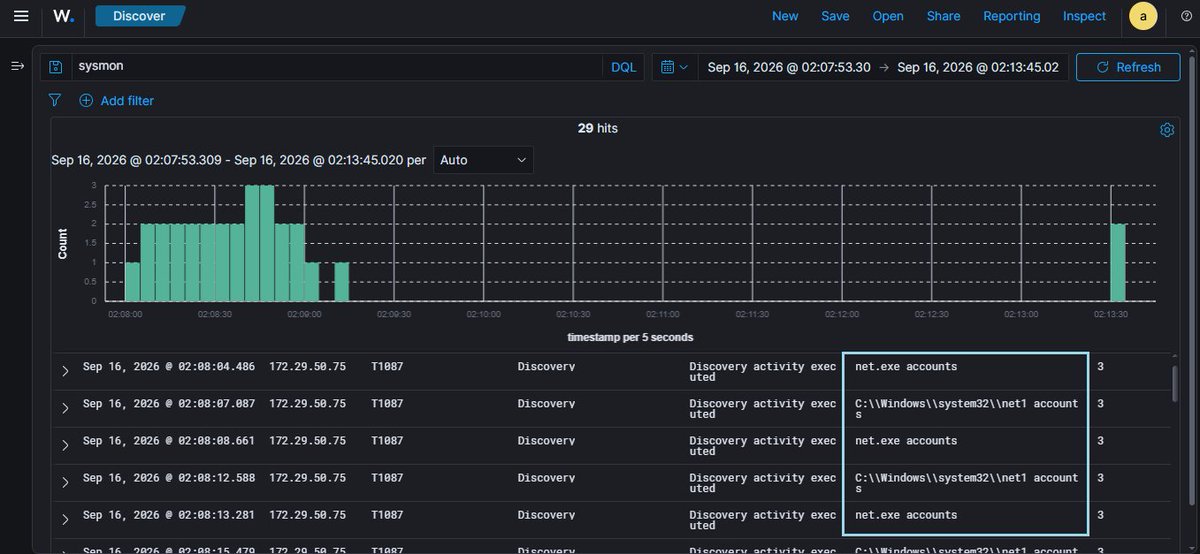The image size is (1200, 554).
Task: Click 'net.exe accounts' in 02:08:13.281 row
Action: (906, 515)
